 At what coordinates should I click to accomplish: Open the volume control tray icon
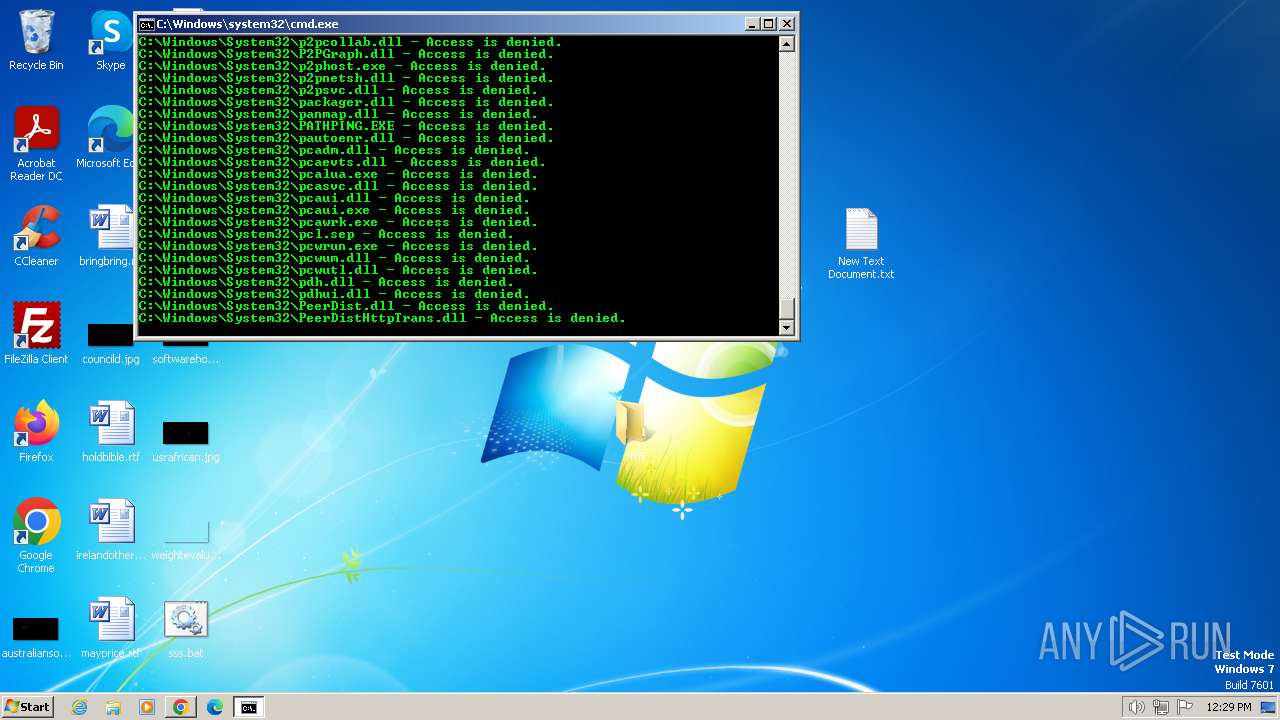click(1136, 707)
